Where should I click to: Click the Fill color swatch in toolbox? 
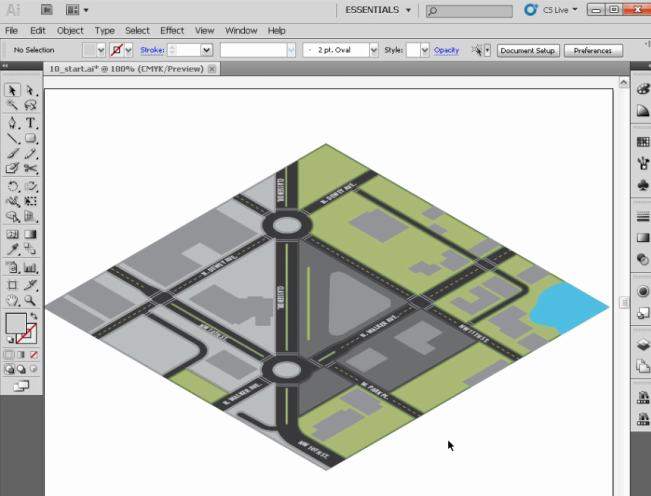[15, 323]
